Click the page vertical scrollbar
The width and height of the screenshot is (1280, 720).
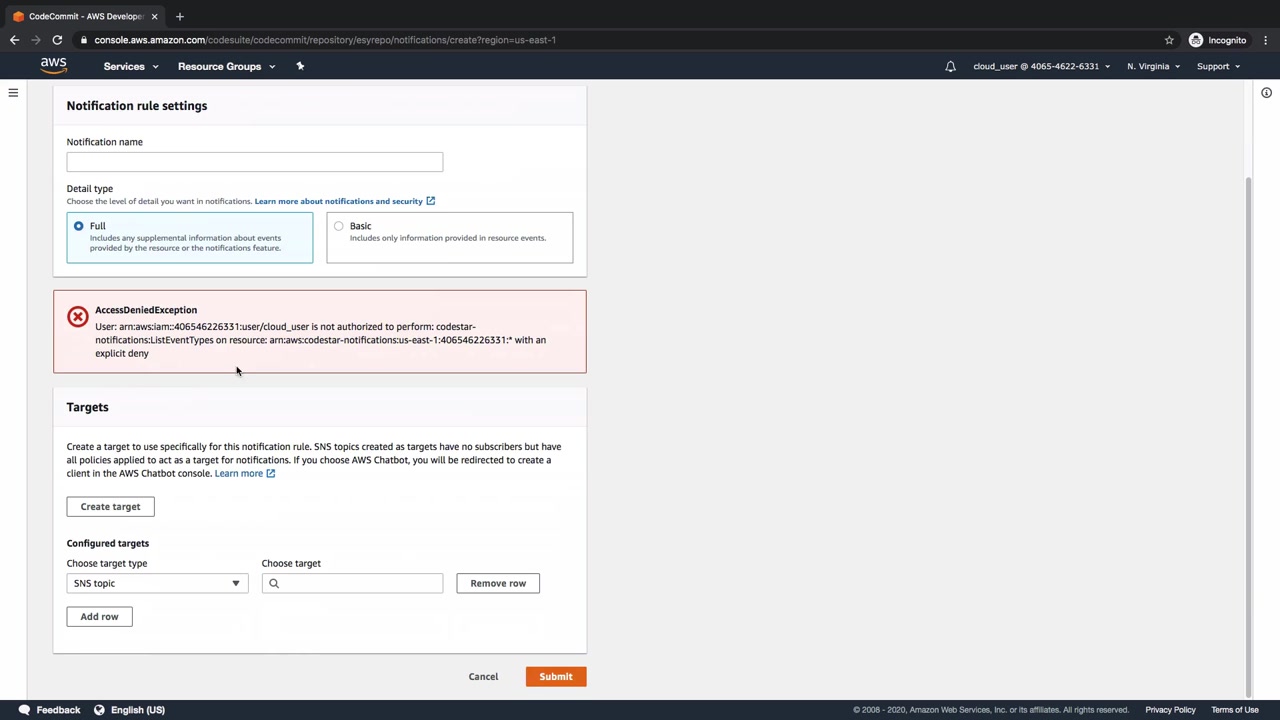click(1249, 435)
